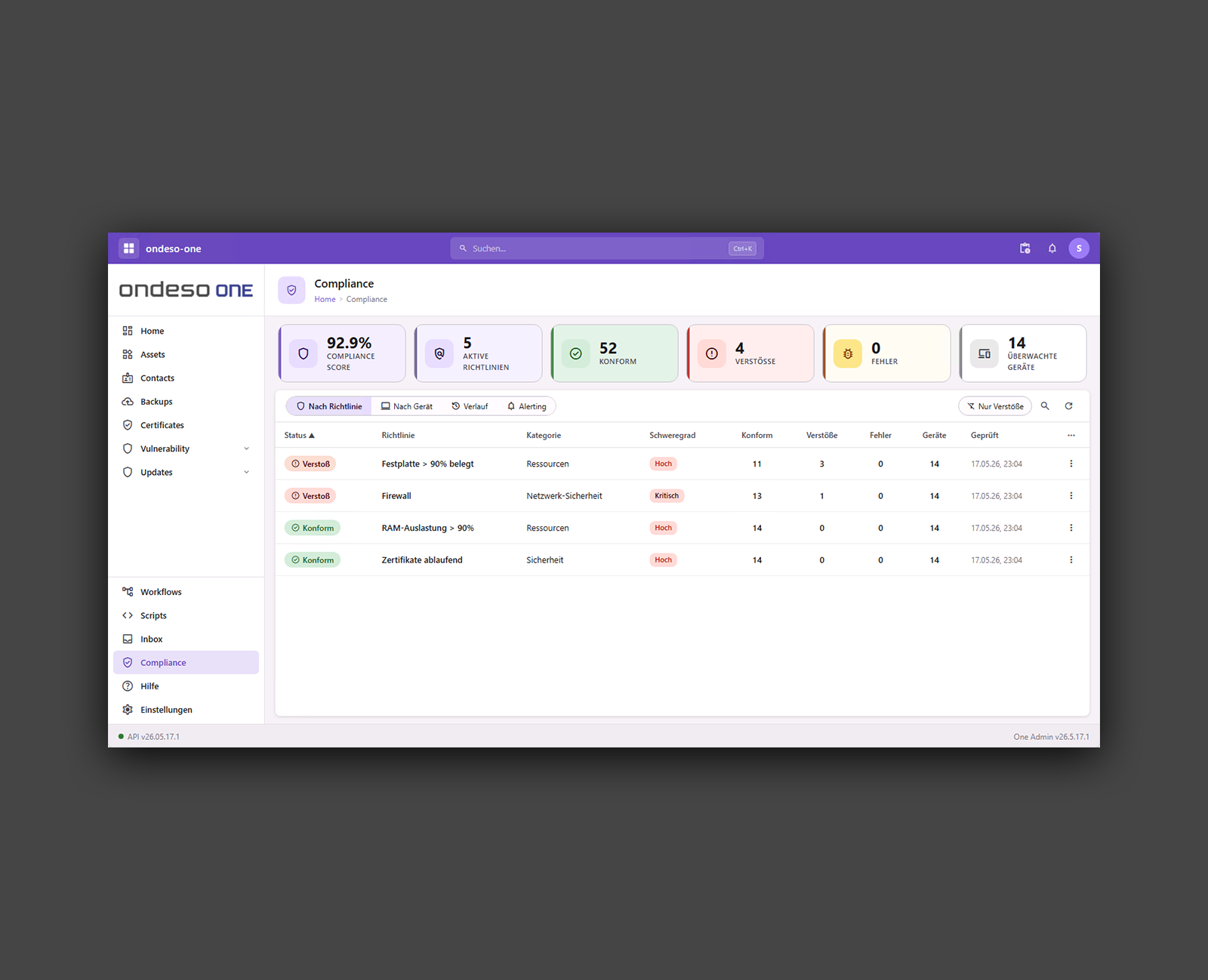Open the notifications bell
Image resolution: width=1208 pixels, height=980 pixels.
(x=1052, y=248)
